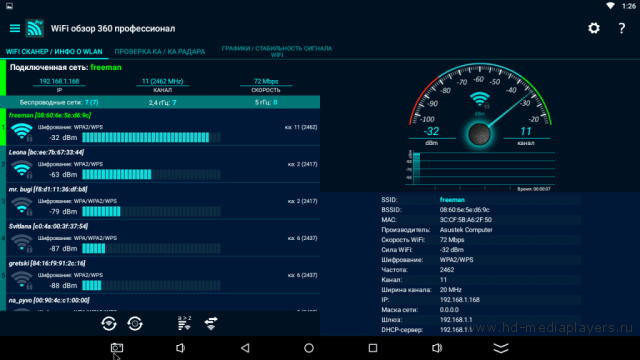Tap the filter networks icon with arrows
The image size is (640, 360).
211,324
